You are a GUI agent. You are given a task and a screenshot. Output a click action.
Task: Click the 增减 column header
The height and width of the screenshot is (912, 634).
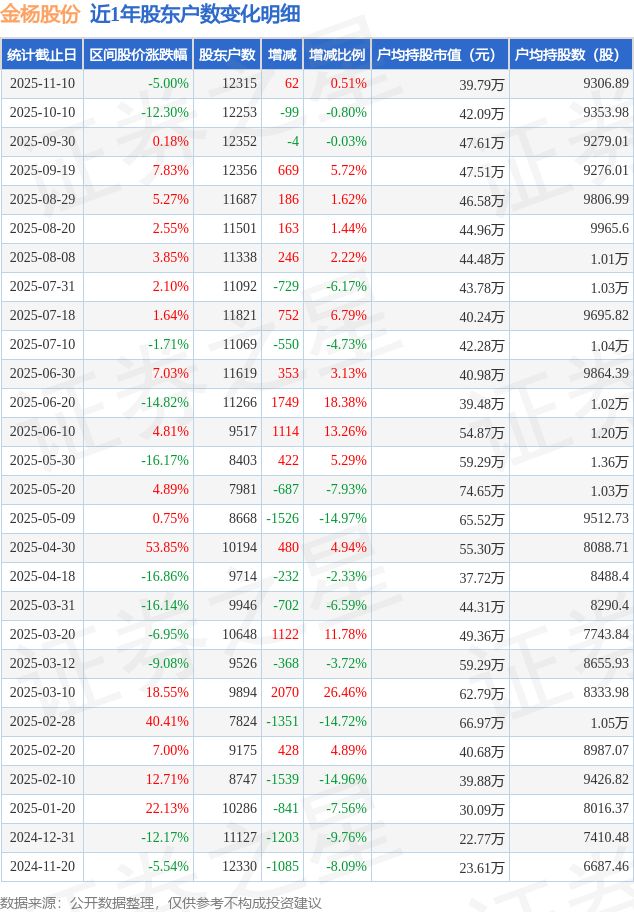[x=283, y=55]
